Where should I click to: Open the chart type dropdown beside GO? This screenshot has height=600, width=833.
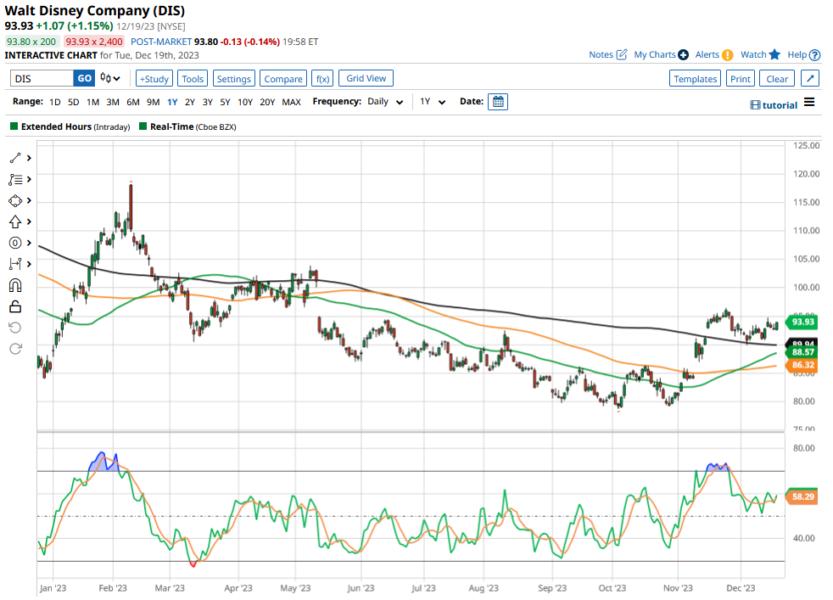pyautogui.click(x=111, y=79)
